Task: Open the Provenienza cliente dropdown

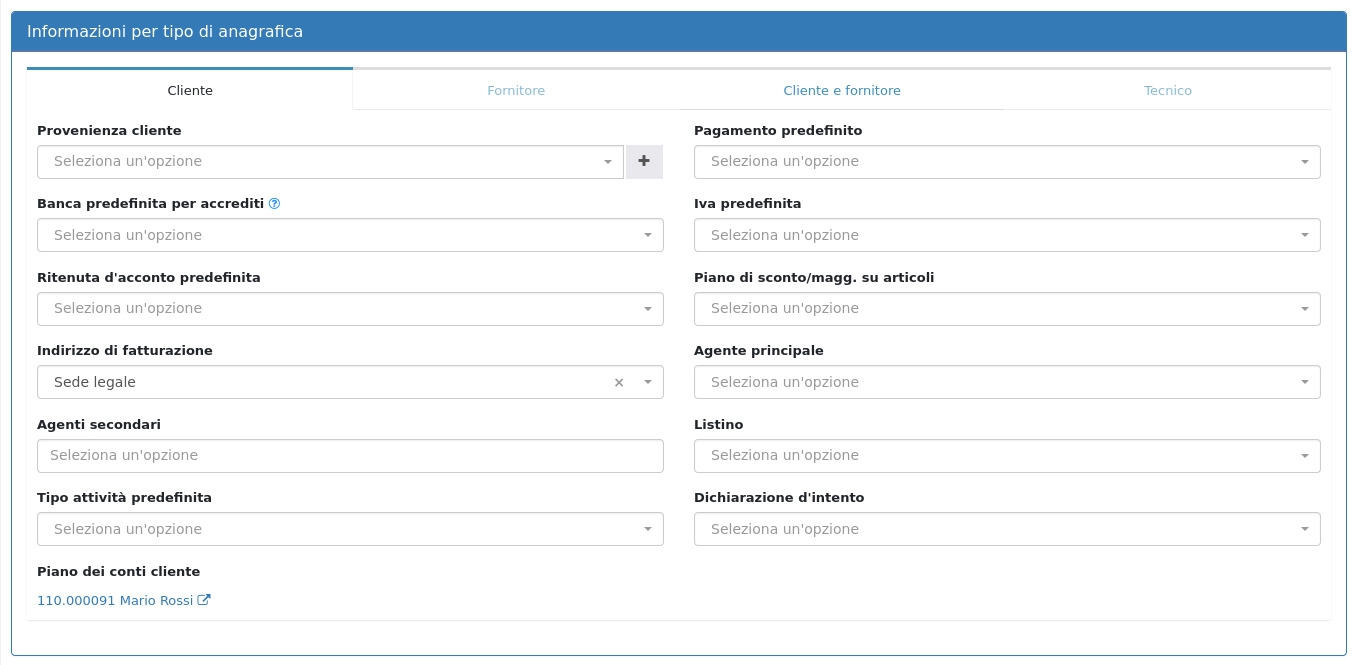Action: coord(330,162)
